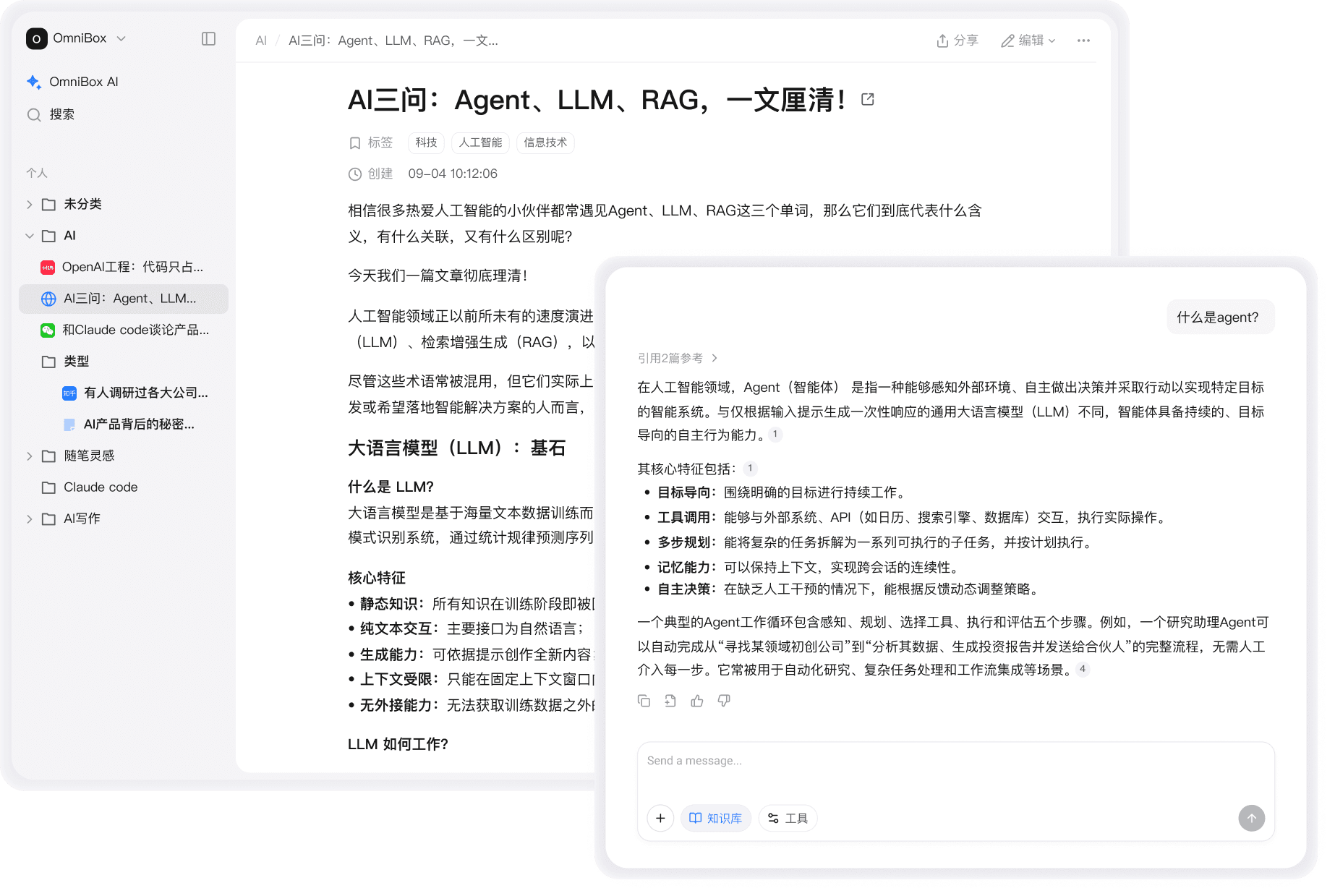
Task: Open the Claude code folder
Action: (124, 487)
